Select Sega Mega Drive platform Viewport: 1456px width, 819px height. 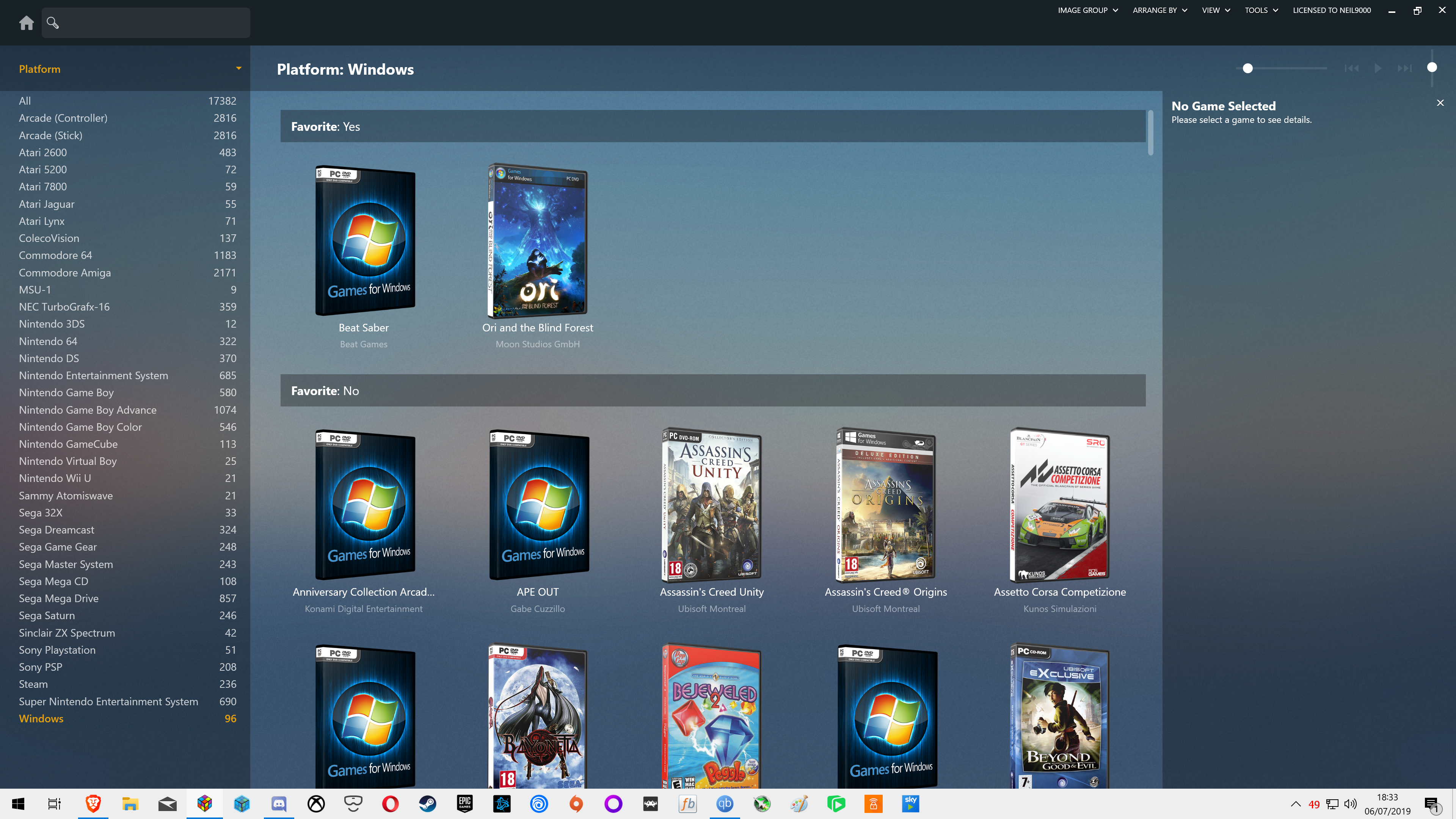click(127, 599)
